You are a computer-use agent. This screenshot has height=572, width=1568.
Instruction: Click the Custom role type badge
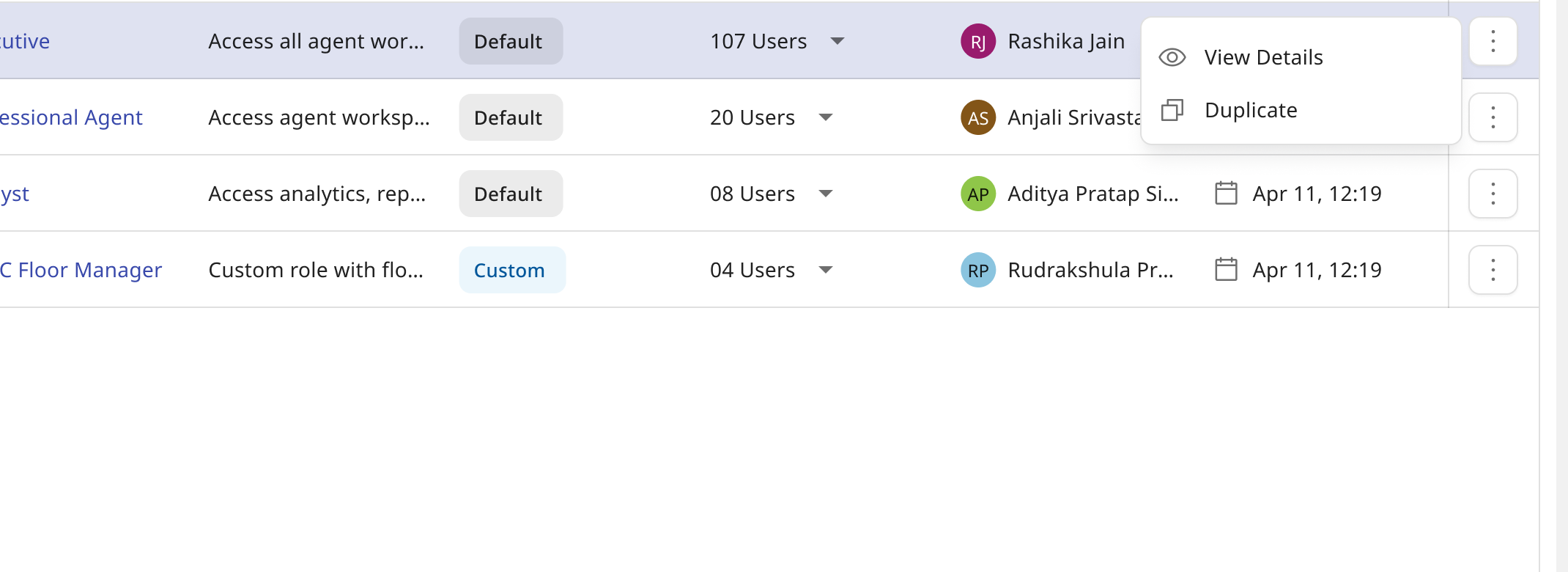tap(512, 270)
